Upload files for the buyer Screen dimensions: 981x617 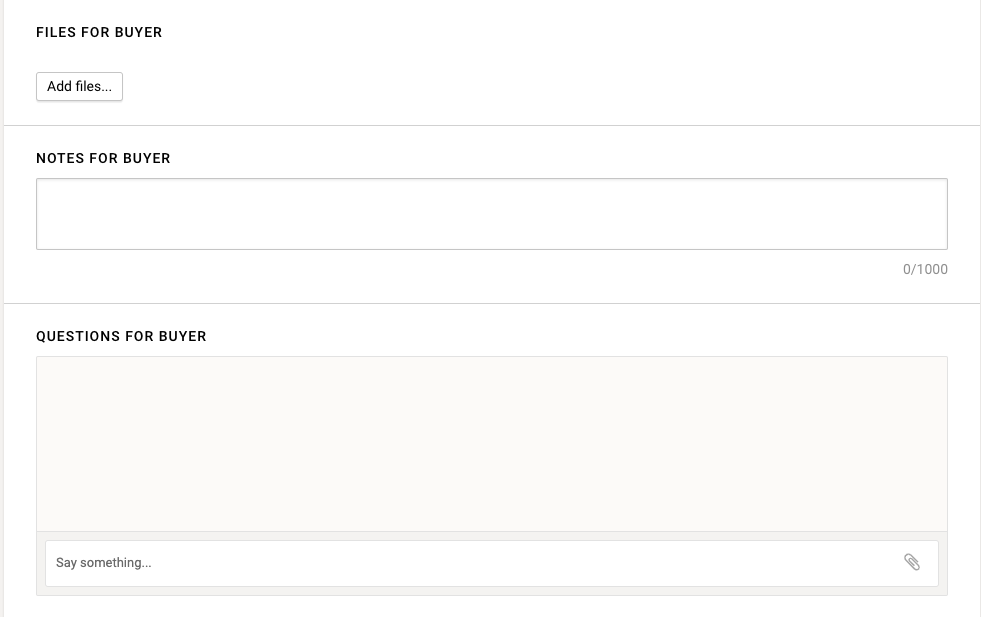tap(79, 87)
